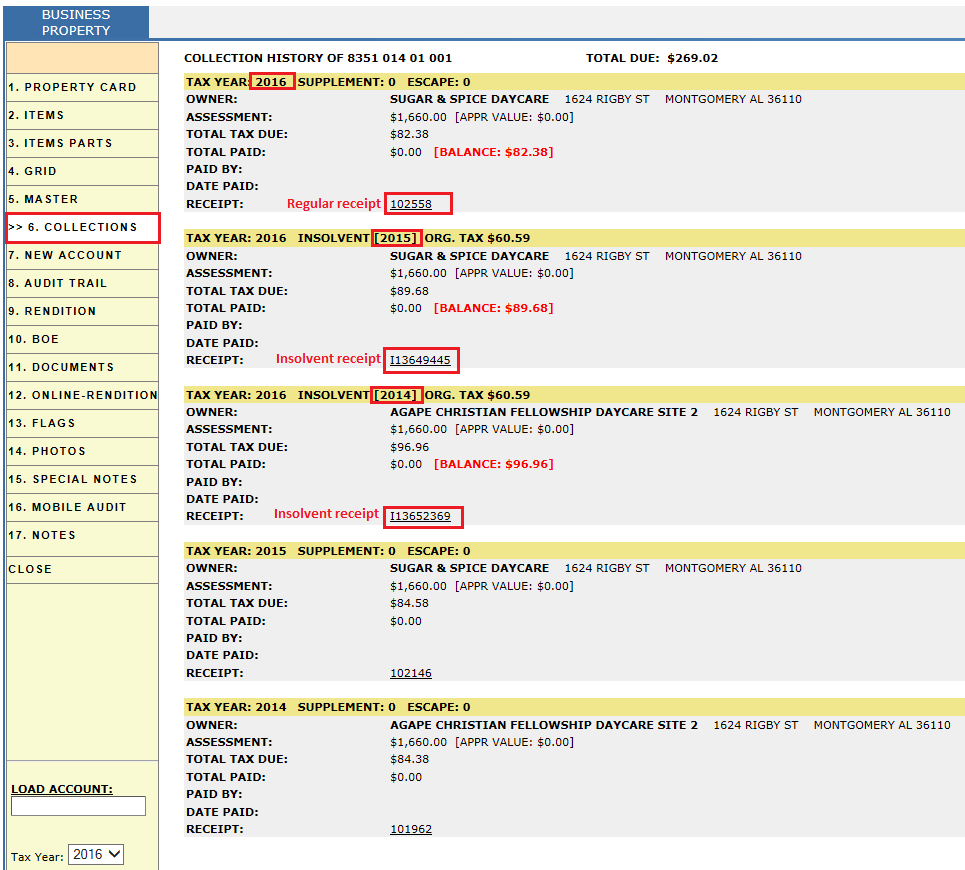Open the Property Card menu item
The height and width of the screenshot is (870, 965).
82,87
